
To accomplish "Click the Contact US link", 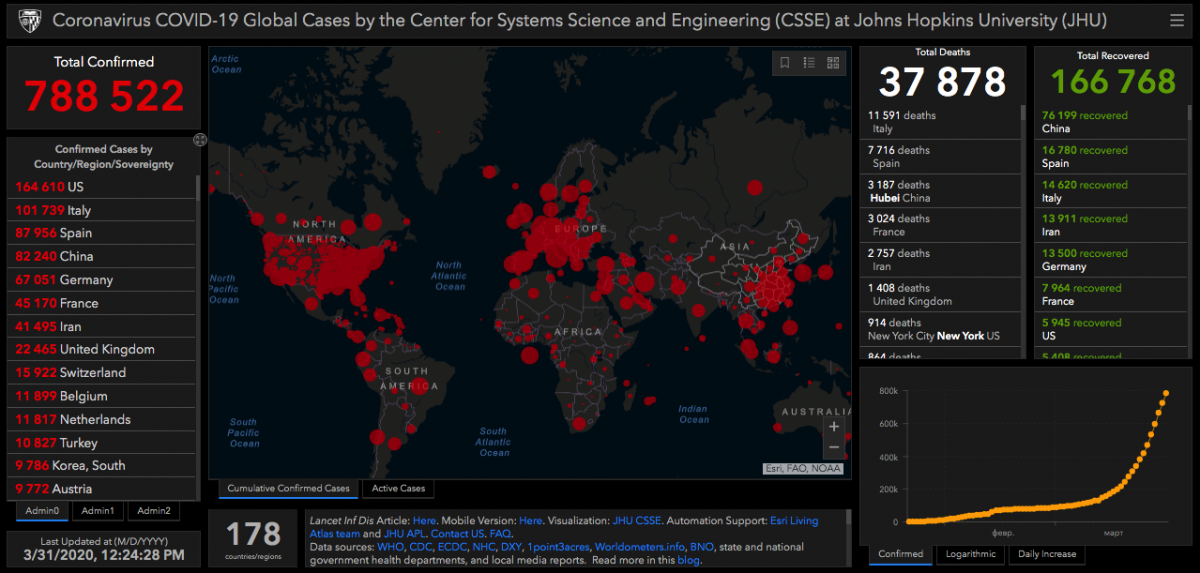I will (x=458, y=534).
